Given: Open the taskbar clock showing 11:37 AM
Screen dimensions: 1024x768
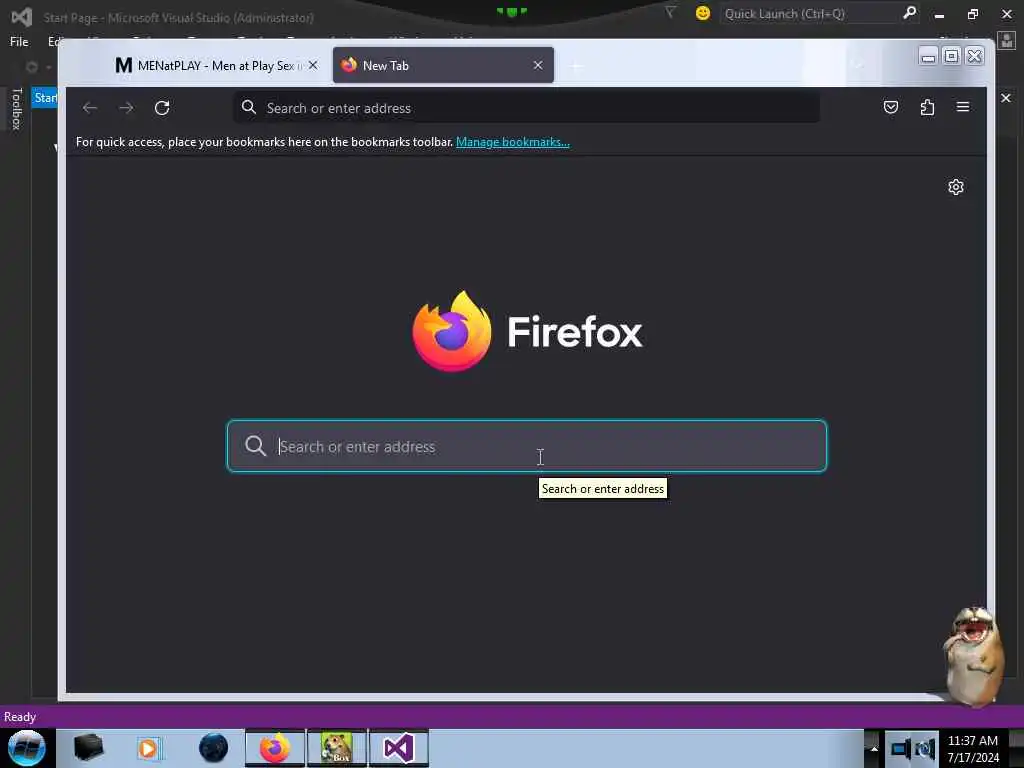Looking at the screenshot, I should point(973,749).
